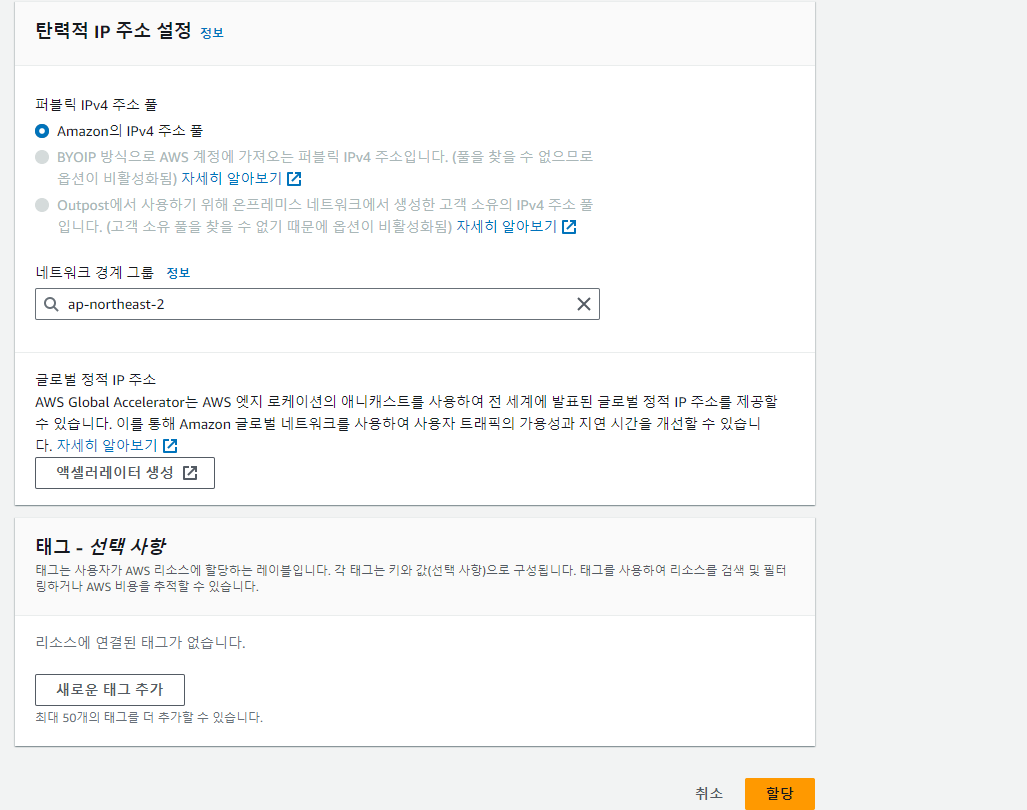Click the orange 할당 button
The image size is (1027, 810).
pos(779,794)
